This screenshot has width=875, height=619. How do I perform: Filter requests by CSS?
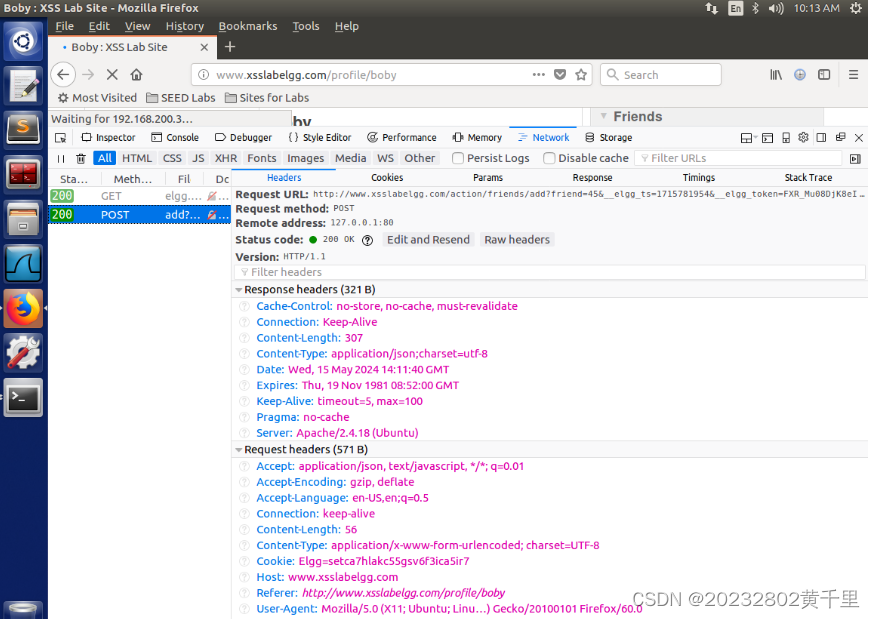pos(172,158)
